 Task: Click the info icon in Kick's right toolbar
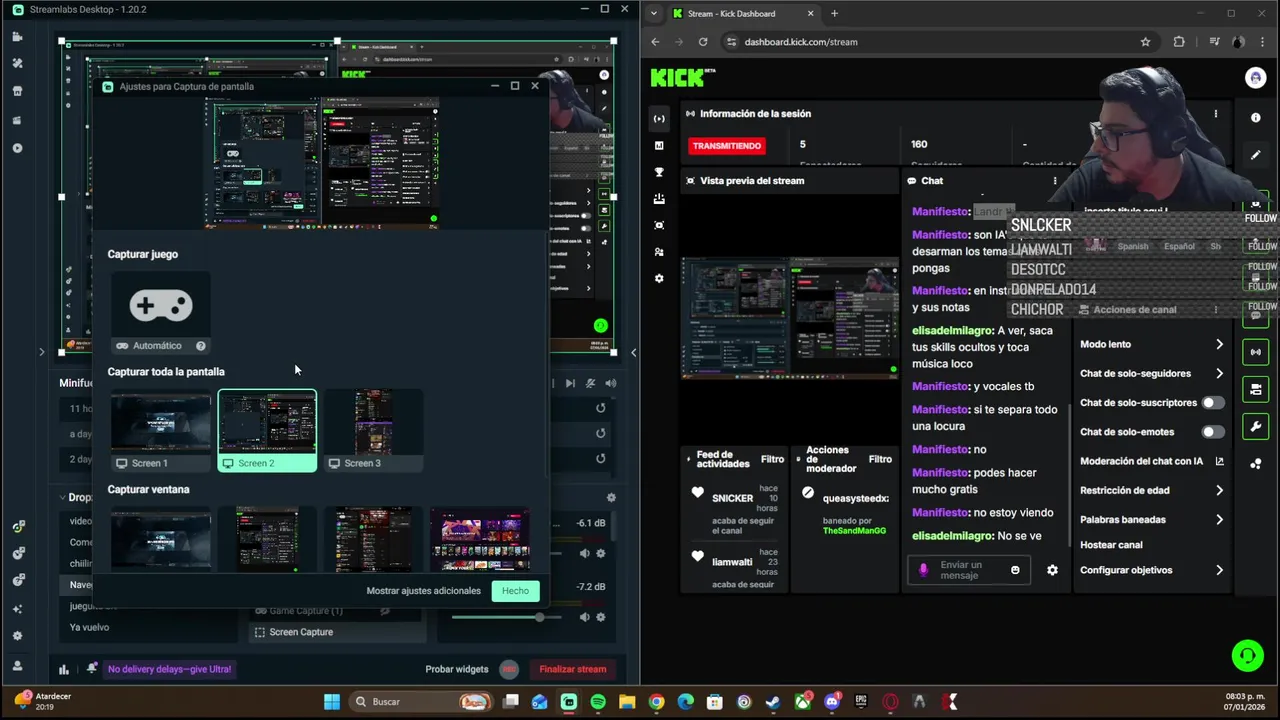coord(1256,118)
